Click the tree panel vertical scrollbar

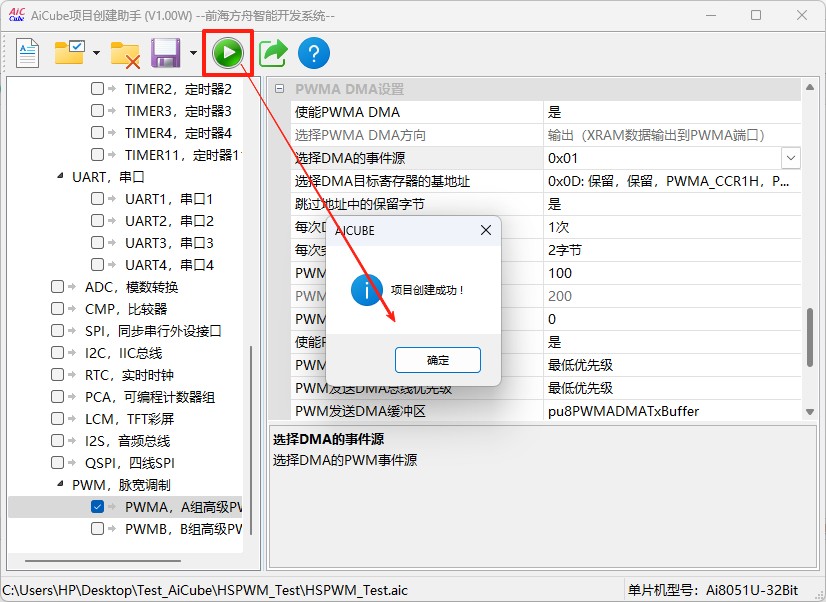click(x=251, y=440)
